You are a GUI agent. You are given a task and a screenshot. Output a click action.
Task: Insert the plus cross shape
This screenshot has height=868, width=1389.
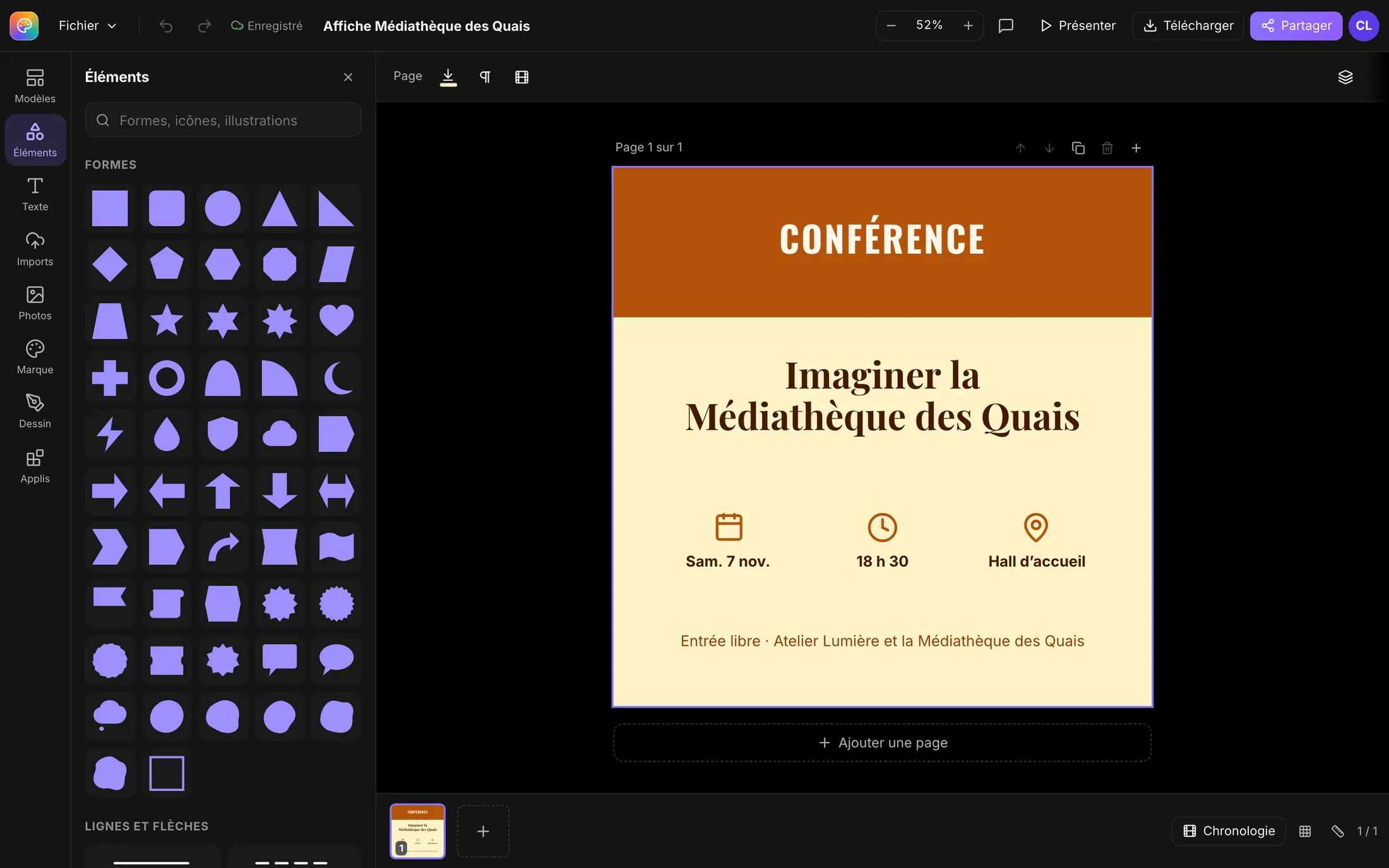pyautogui.click(x=110, y=378)
